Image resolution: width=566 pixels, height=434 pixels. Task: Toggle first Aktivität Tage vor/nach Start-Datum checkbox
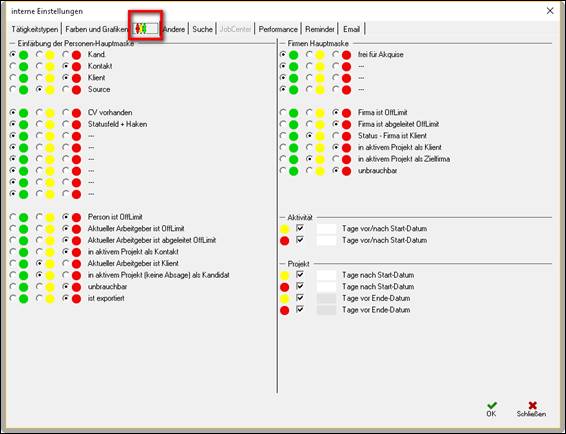click(300, 228)
